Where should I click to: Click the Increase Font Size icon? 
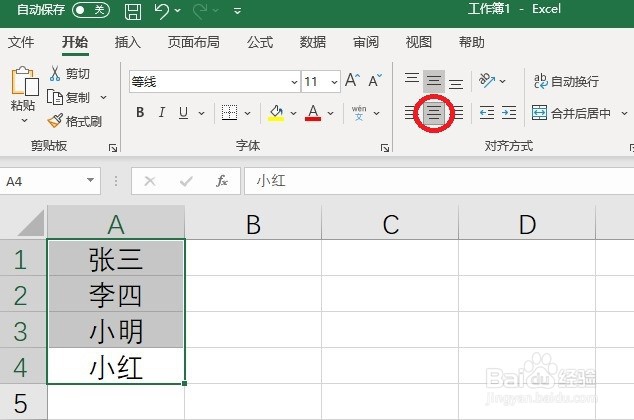(x=352, y=80)
